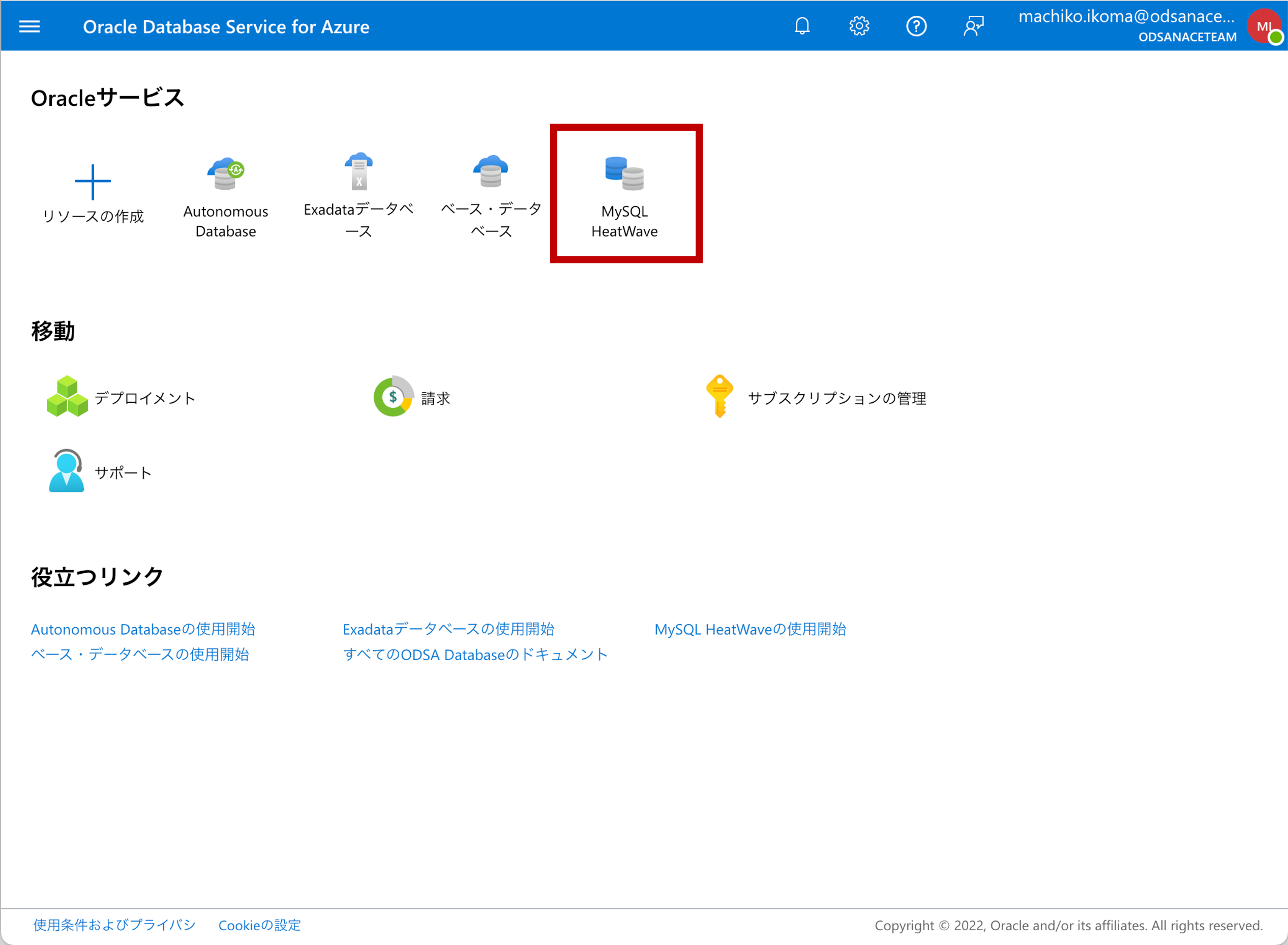Screen dimensions: 1288x945
Task: Open the feedback person icon
Action: tap(973, 26)
